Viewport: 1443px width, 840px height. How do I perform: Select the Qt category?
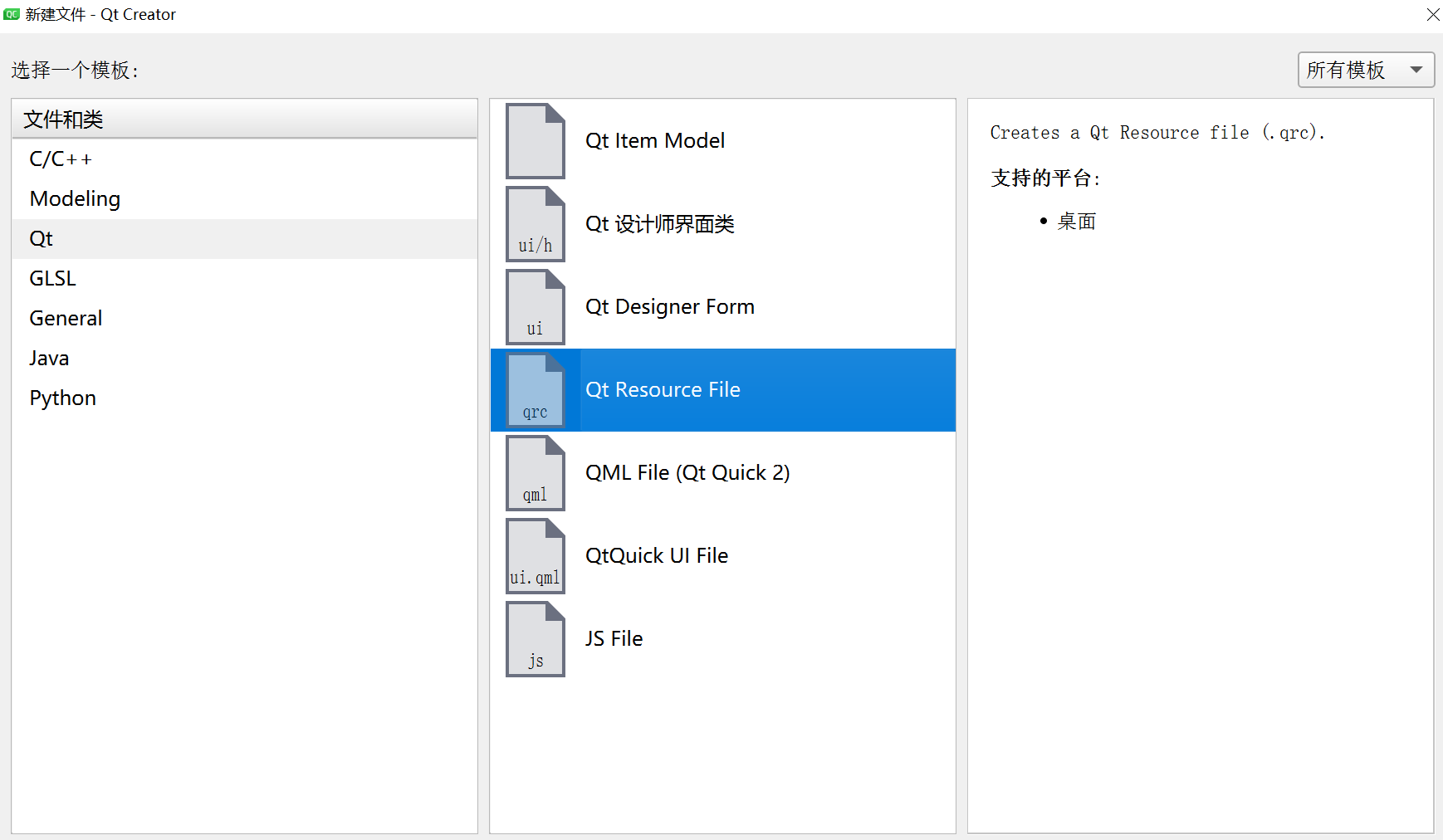[245, 239]
